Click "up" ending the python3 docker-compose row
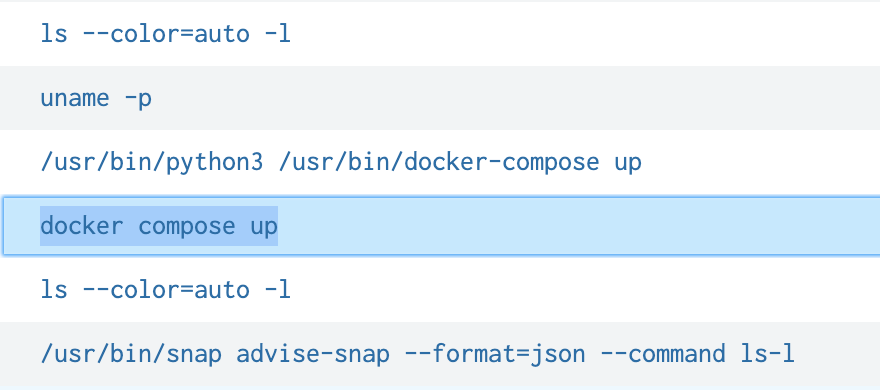Screen dimensions: 880x390 click(x=627, y=163)
